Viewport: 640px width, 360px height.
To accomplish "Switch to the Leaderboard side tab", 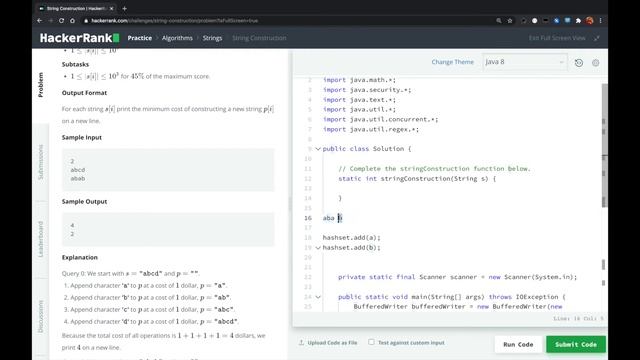I will pyautogui.click(x=40, y=239).
